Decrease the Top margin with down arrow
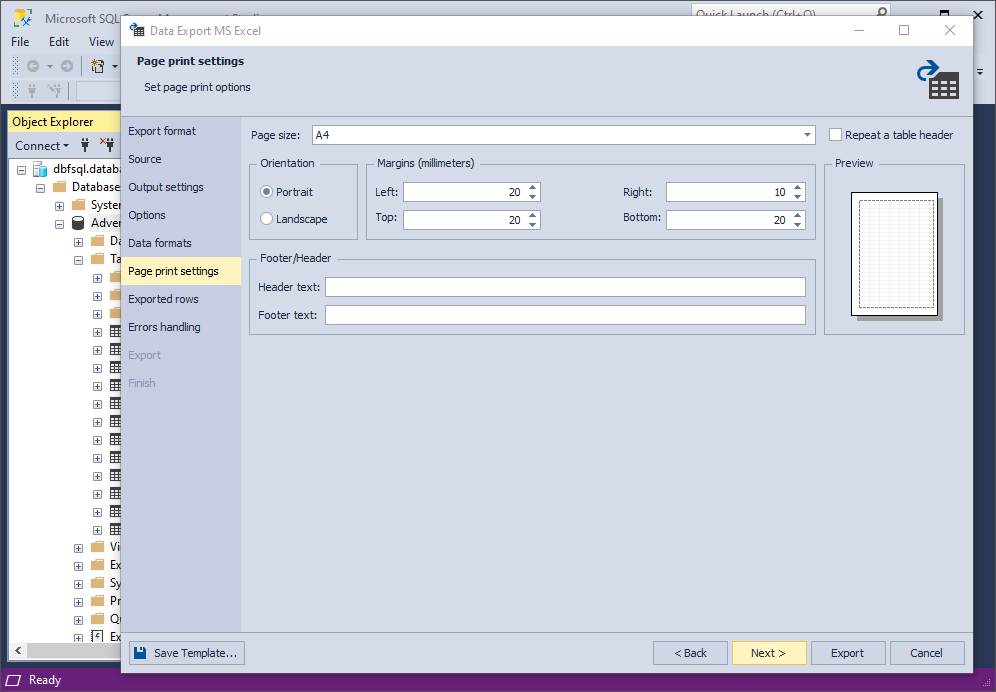The width and height of the screenshot is (996, 692). (x=532, y=224)
